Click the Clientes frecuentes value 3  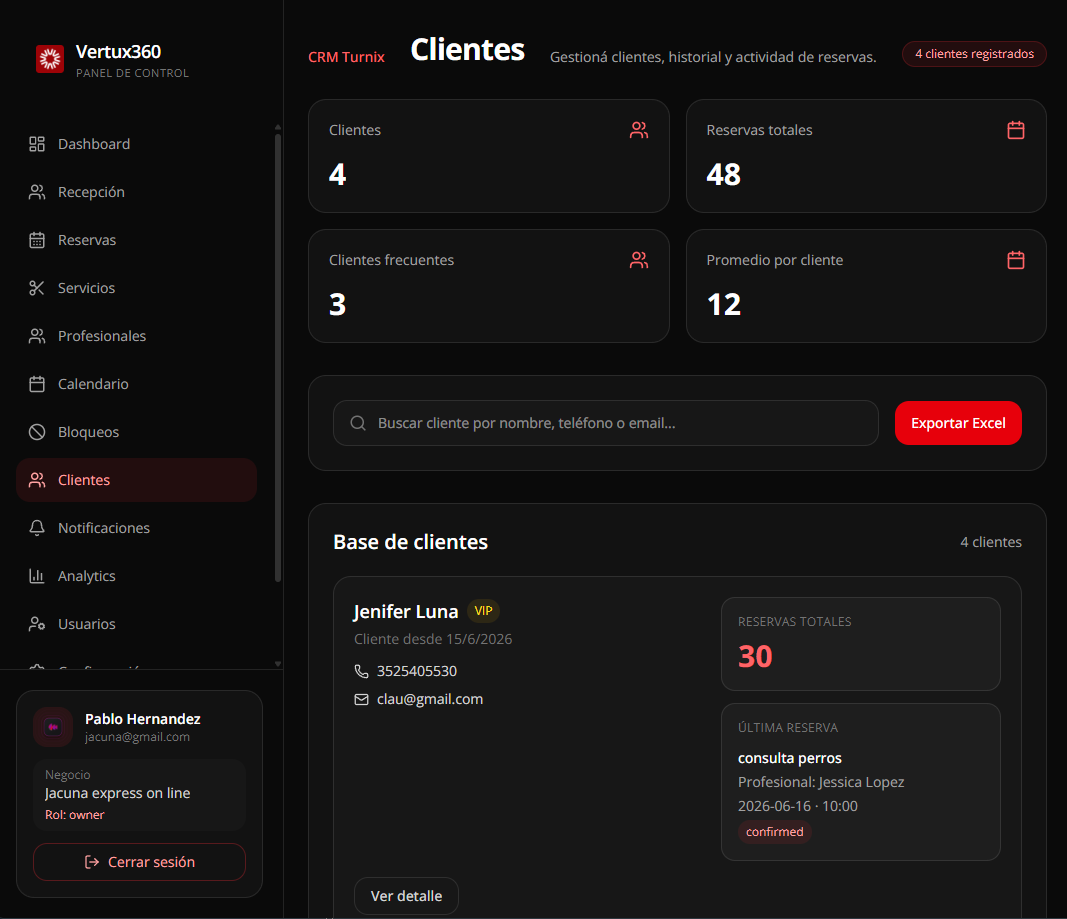click(338, 304)
